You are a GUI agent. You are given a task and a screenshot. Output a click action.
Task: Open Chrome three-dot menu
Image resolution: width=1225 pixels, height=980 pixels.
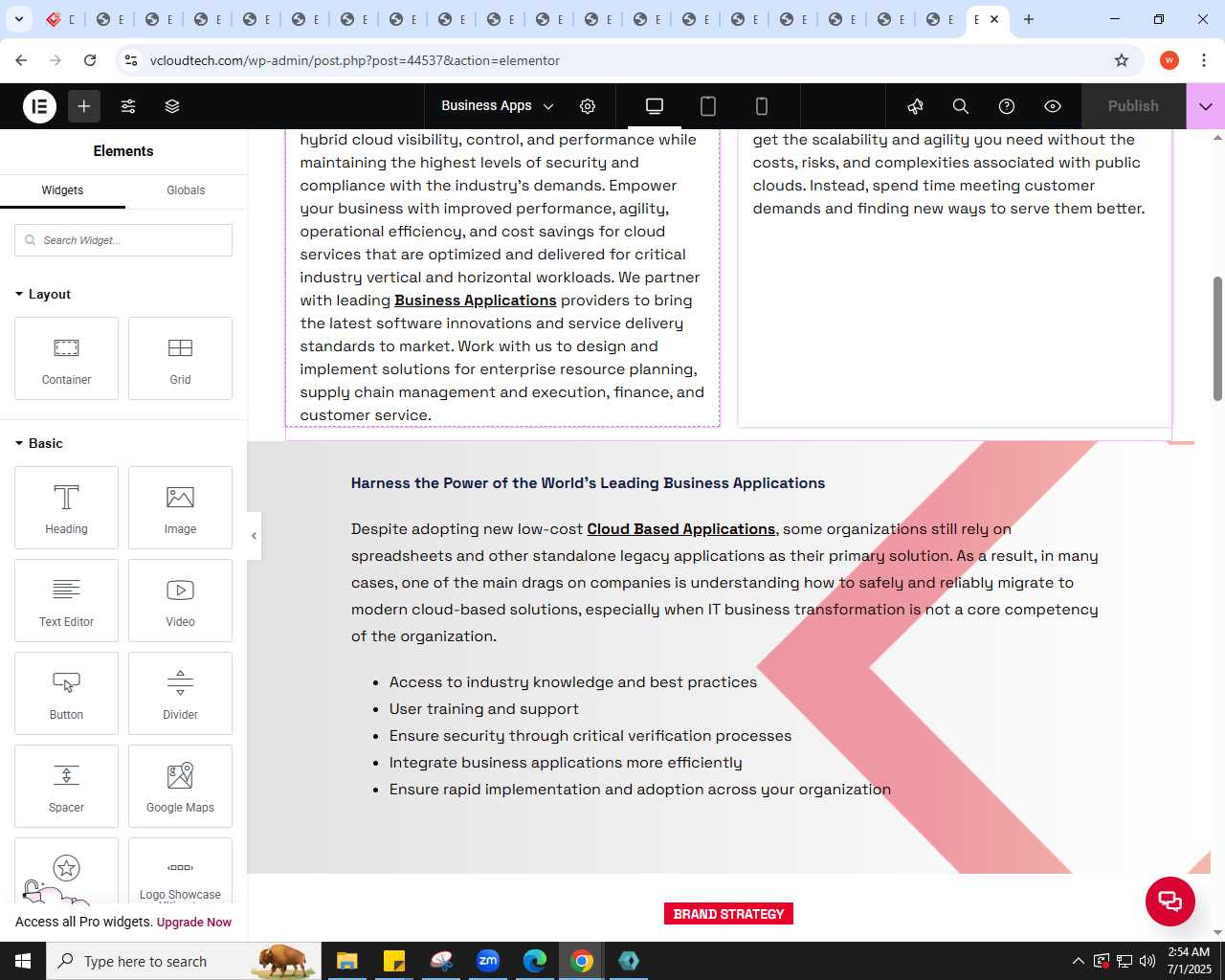point(1204,60)
